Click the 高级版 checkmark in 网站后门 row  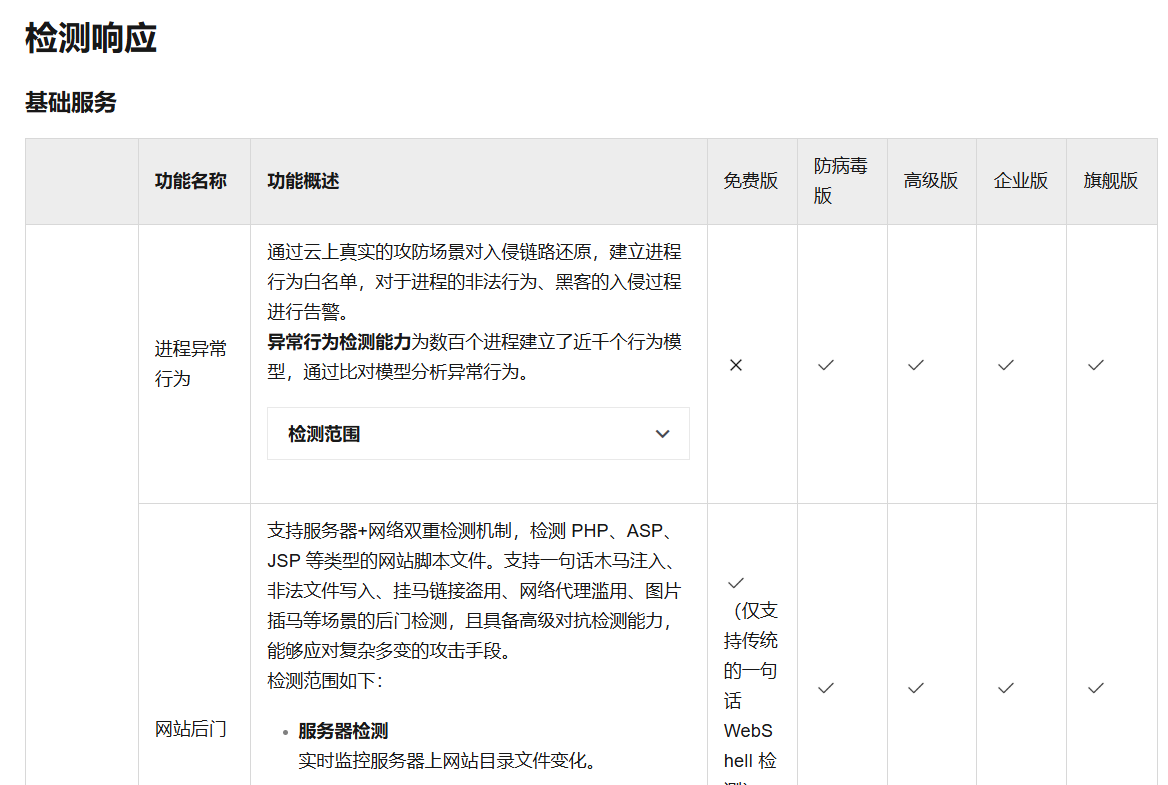coord(916,688)
